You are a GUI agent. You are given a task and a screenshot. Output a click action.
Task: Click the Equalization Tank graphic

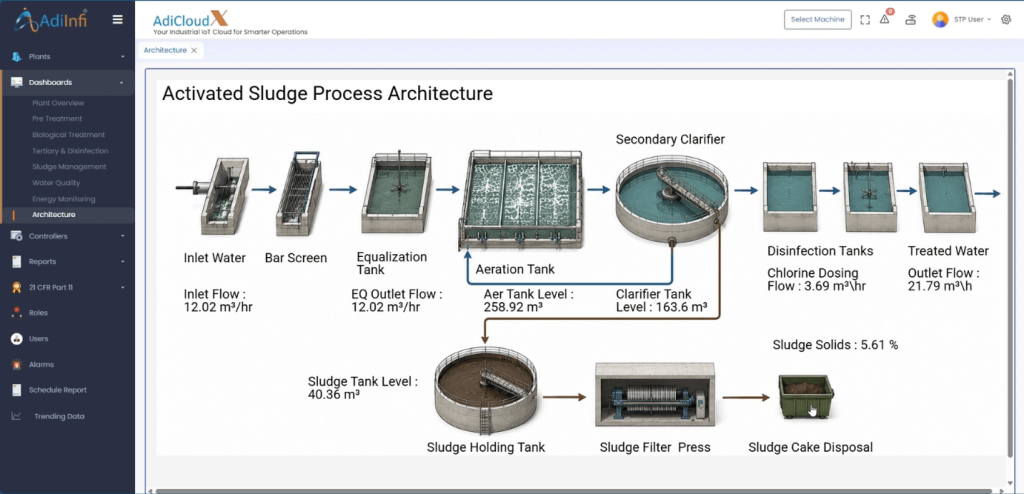coord(396,192)
